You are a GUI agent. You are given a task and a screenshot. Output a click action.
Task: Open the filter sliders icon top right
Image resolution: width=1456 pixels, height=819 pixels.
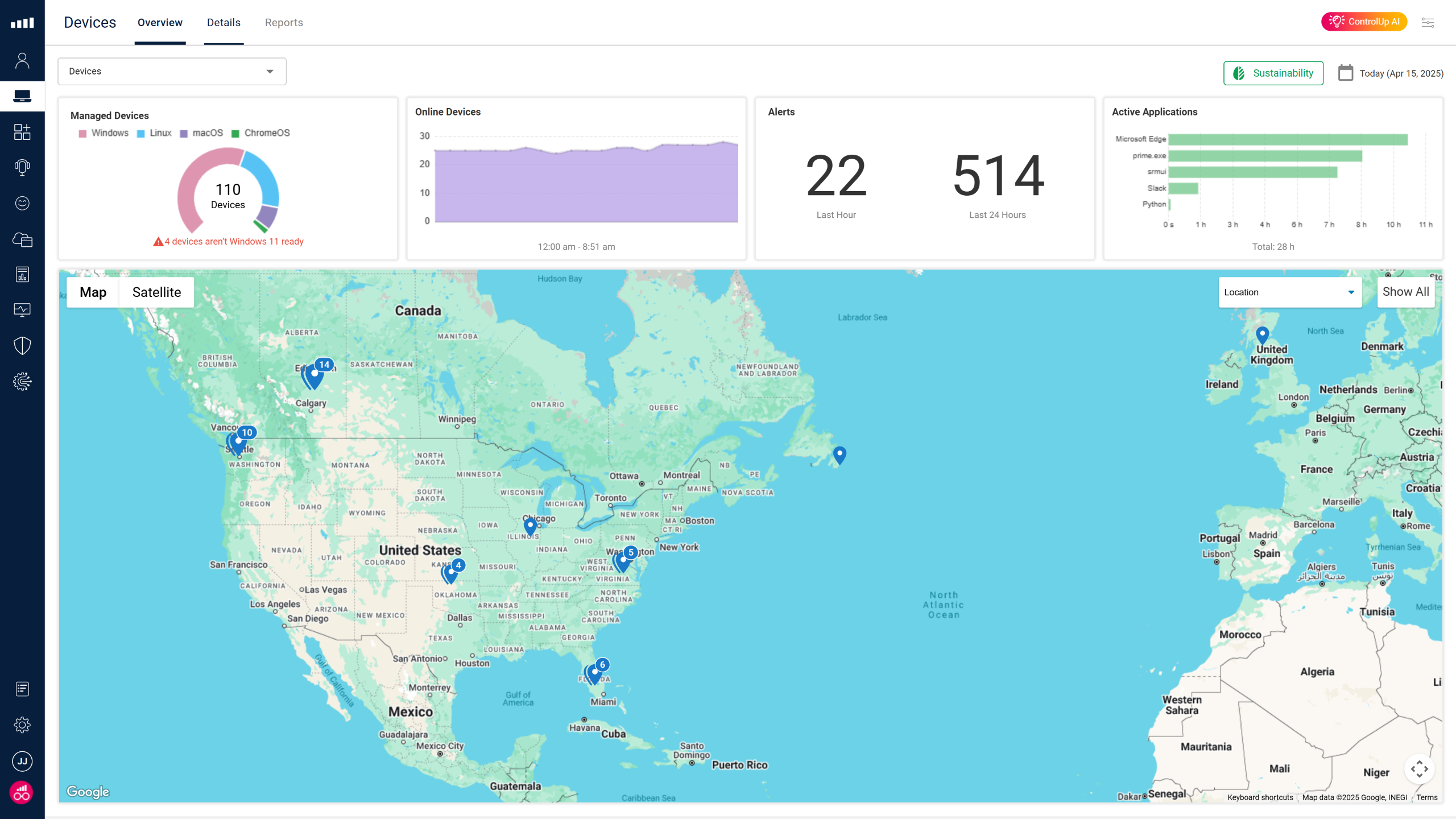pos(1428,22)
